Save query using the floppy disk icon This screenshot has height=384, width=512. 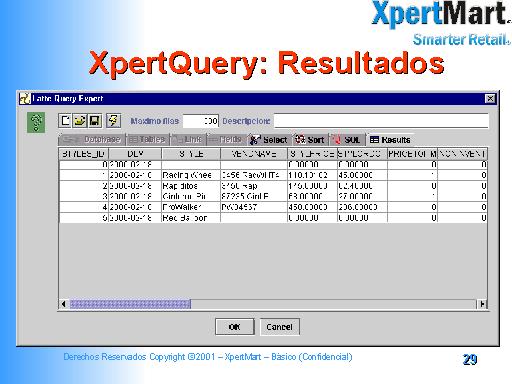click(x=95, y=121)
